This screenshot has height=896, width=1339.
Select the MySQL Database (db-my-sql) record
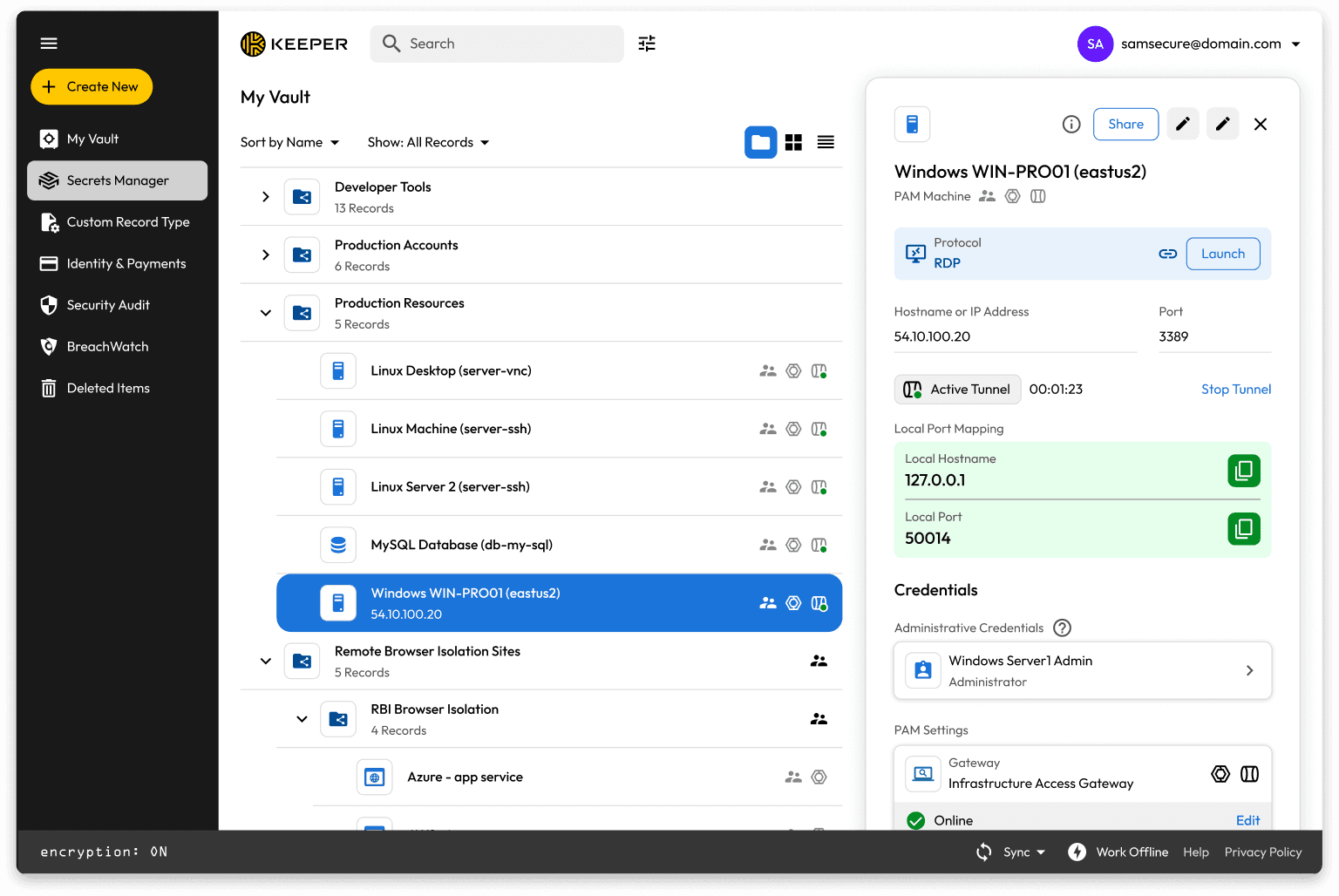click(559, 545)
